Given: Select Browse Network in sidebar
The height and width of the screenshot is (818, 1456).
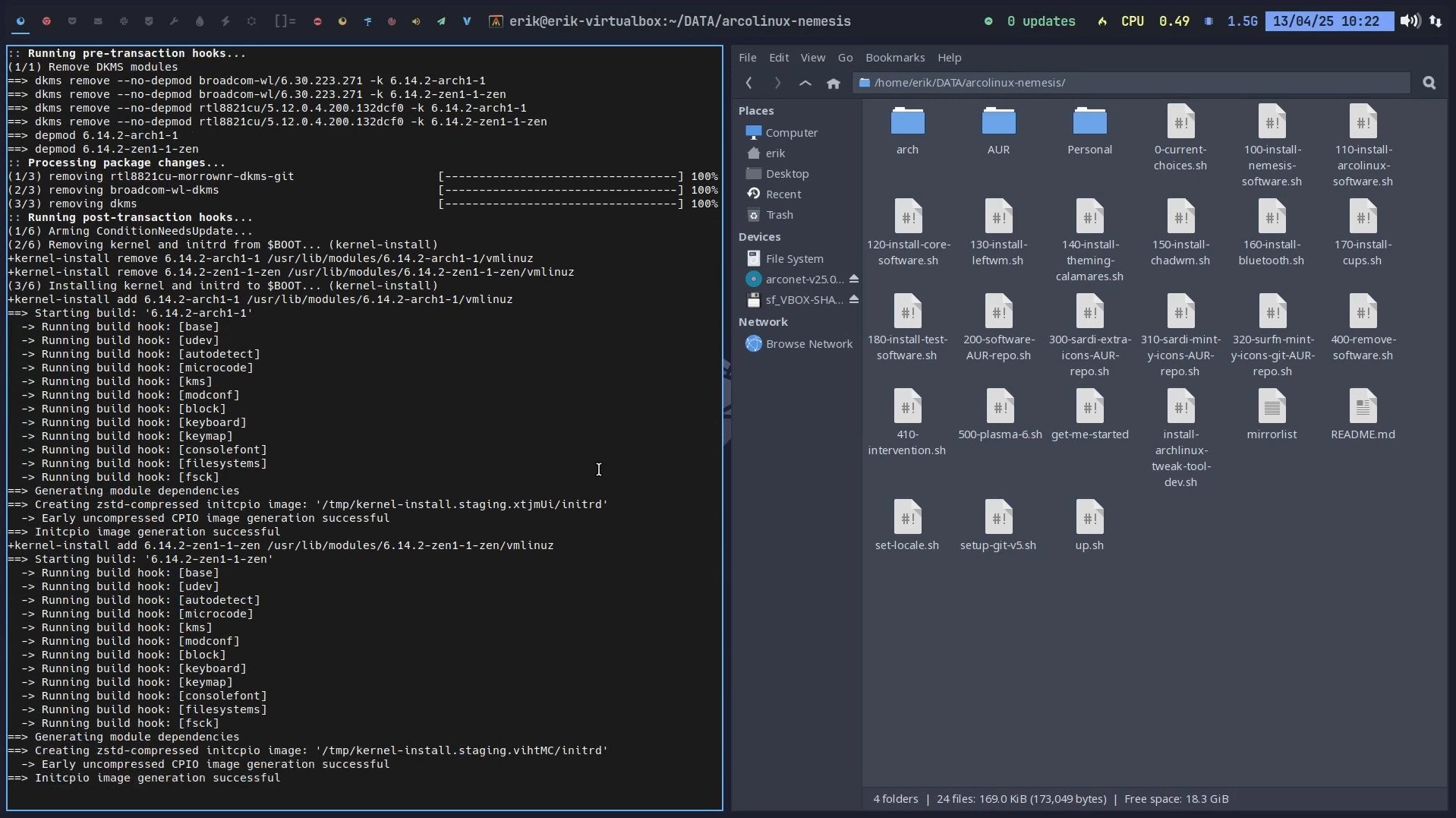Looking at the screenshot, I should (x=808, y=344).
